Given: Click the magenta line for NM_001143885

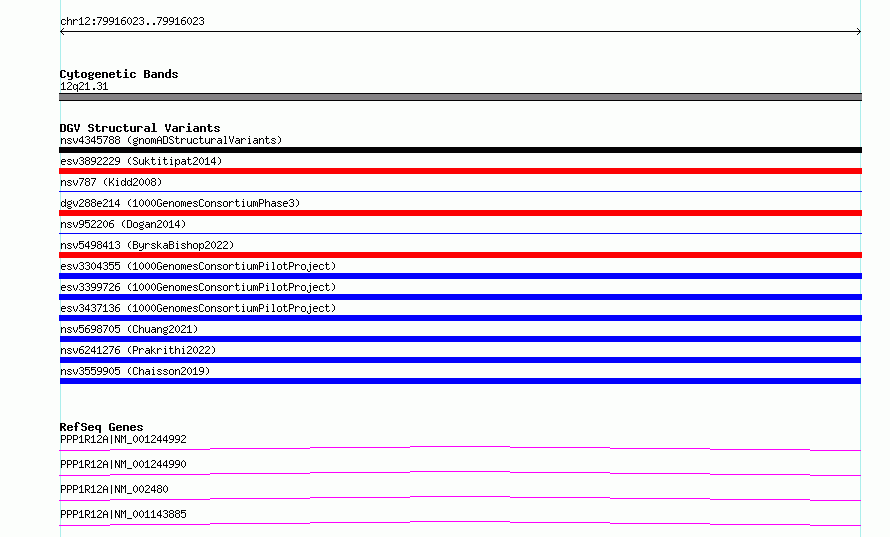Looking at the screenshot, I should [460, 523].
